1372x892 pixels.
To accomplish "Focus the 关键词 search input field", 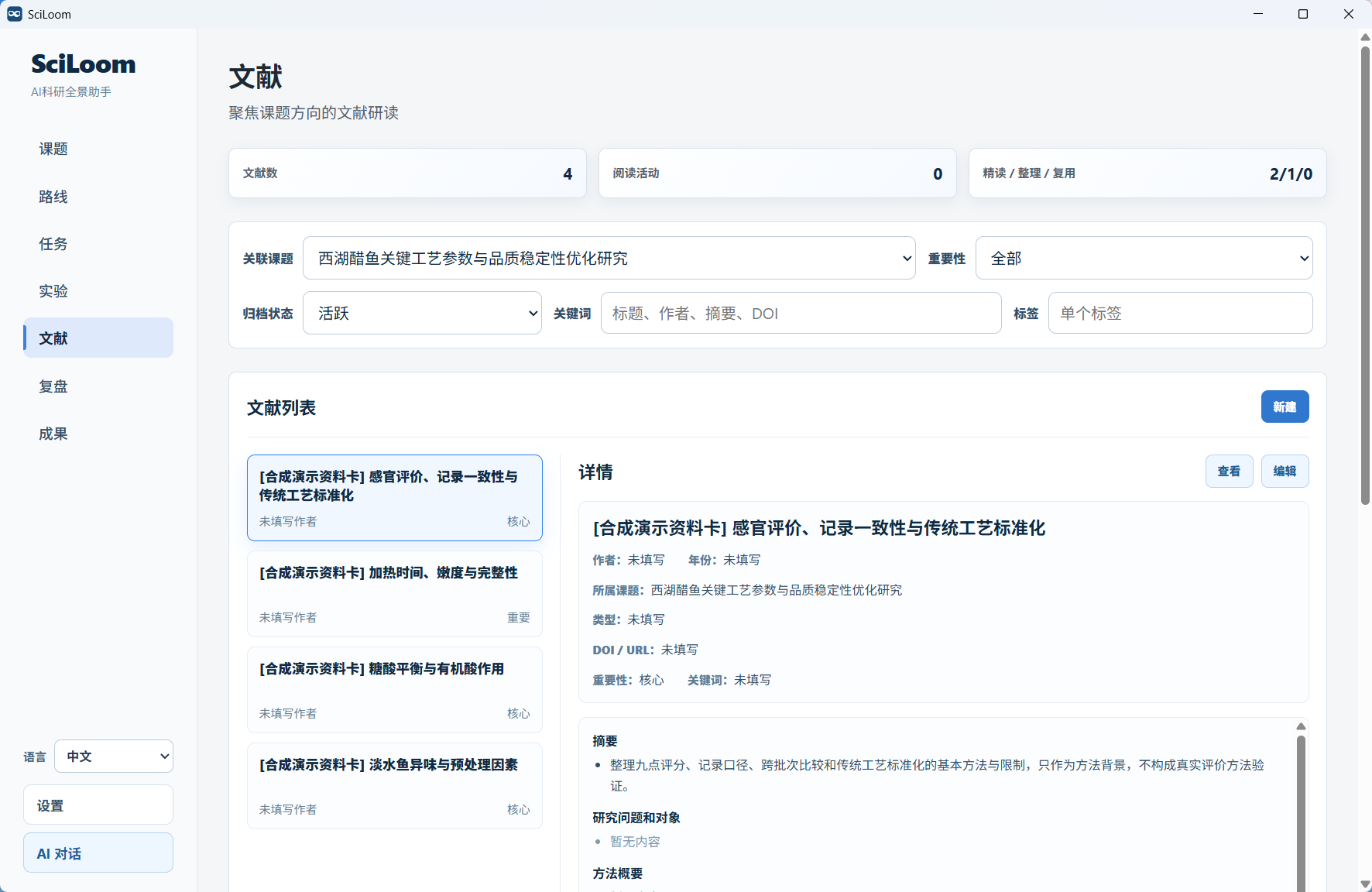I will pyautogui.click(x=801, y=313).
